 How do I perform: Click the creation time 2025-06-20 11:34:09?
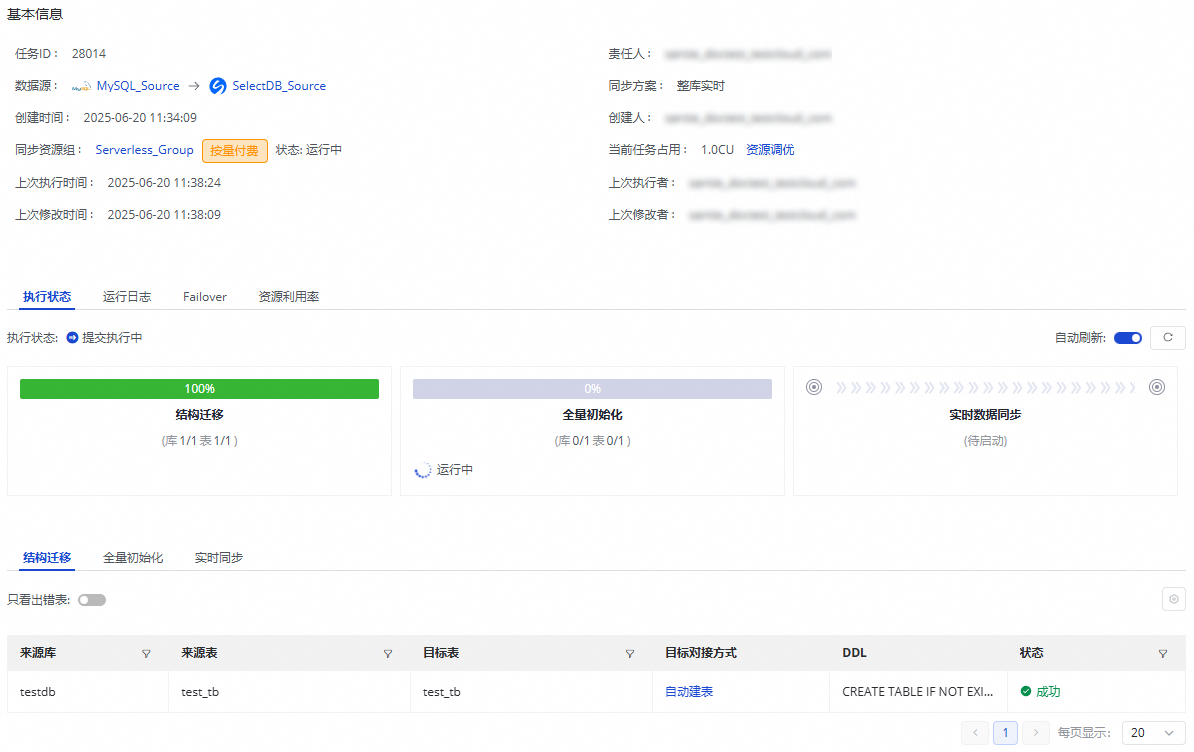(x=140, y=118)
